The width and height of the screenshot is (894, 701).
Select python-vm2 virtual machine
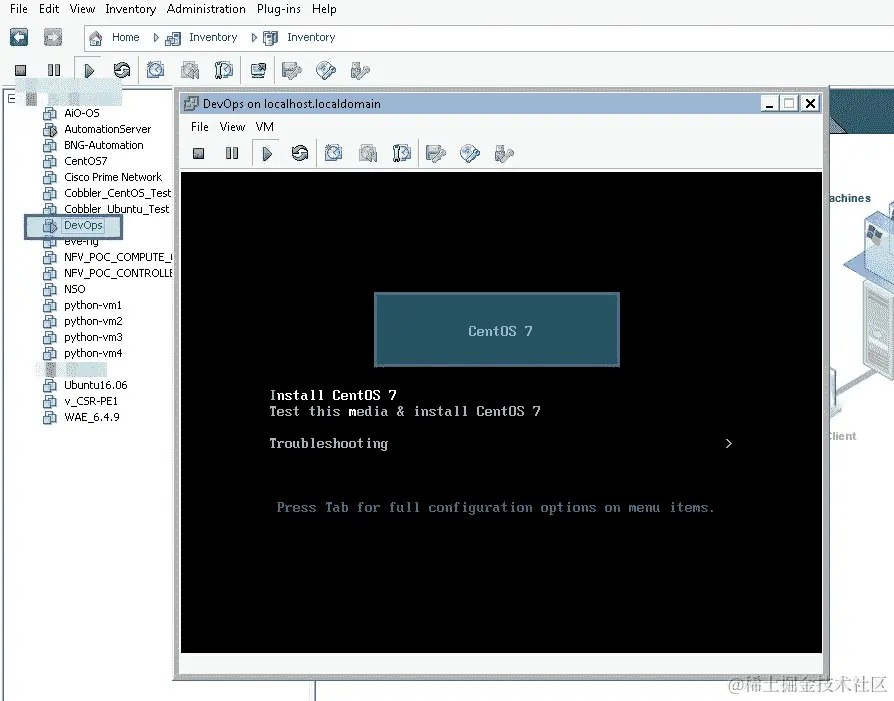point(93,321)
